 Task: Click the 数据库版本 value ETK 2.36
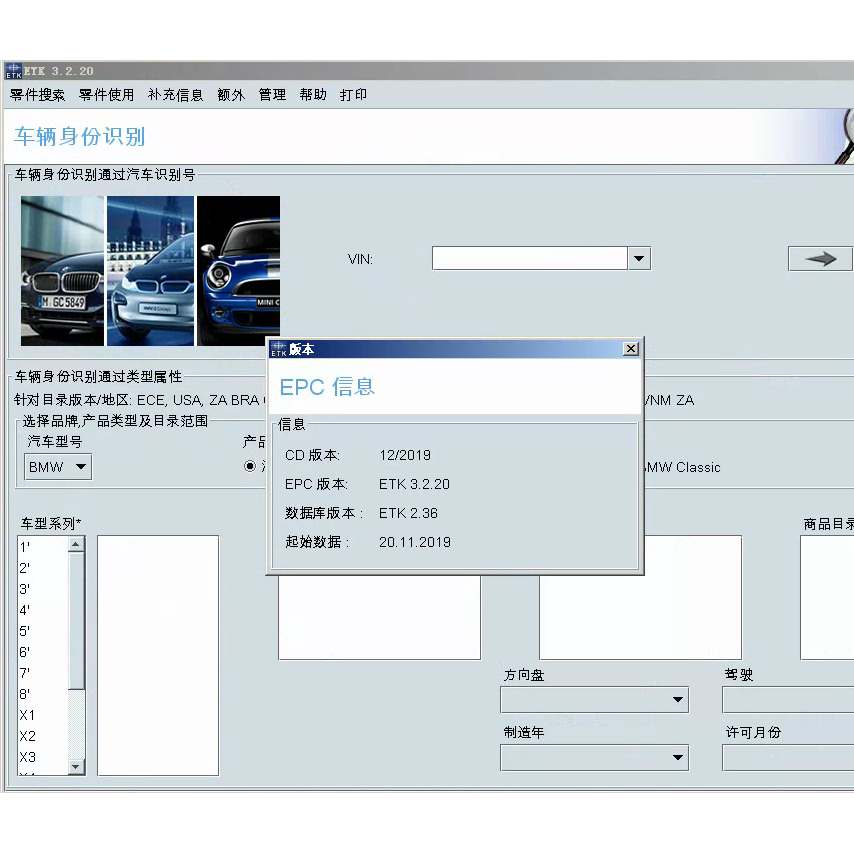(x=408, y=513)
